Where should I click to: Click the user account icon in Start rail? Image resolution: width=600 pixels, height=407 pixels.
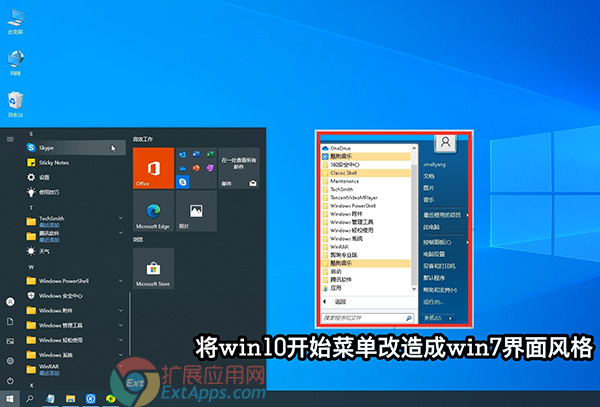pos(10,302)
